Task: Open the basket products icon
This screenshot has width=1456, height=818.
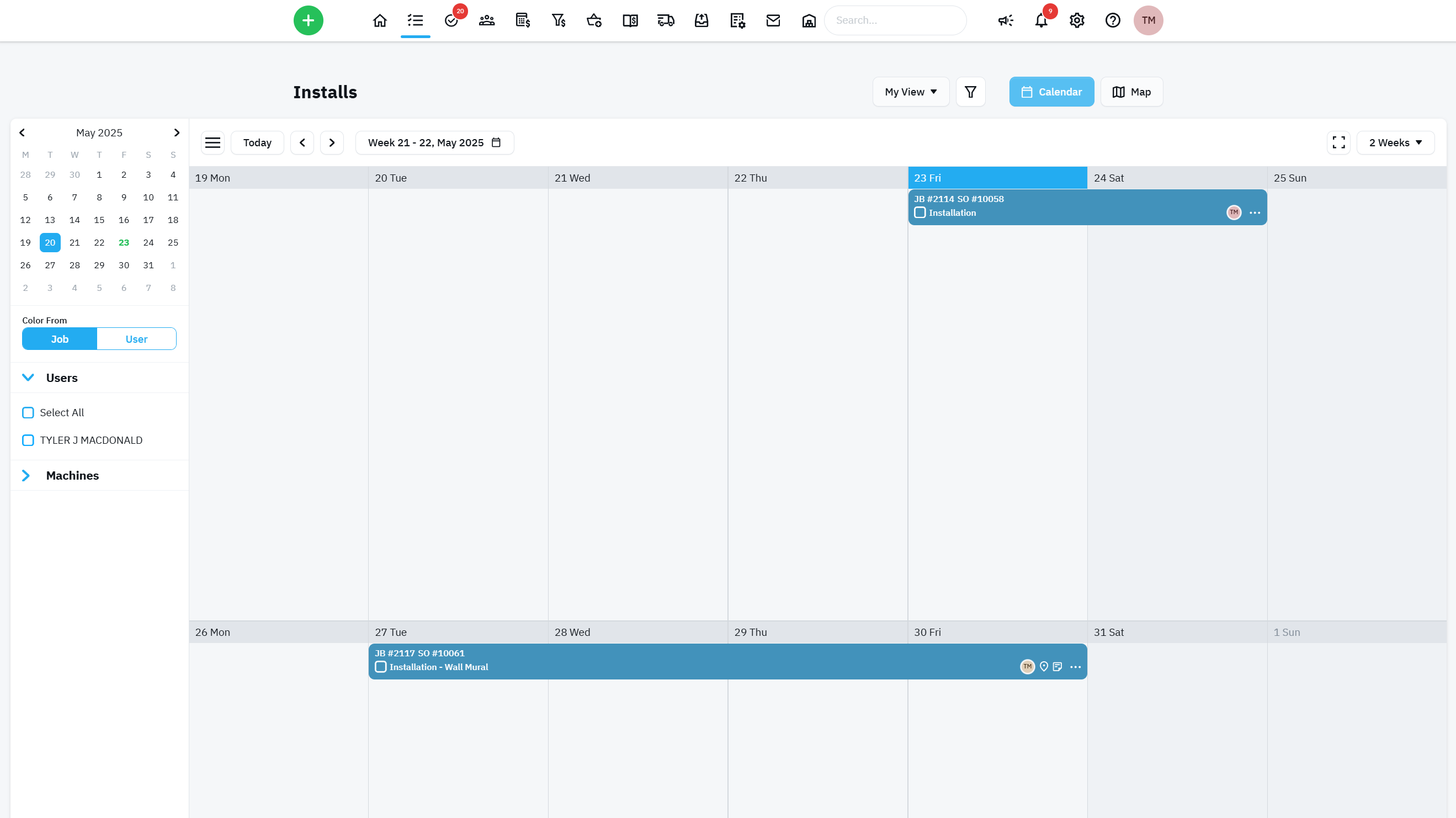Action: [594, 20]
